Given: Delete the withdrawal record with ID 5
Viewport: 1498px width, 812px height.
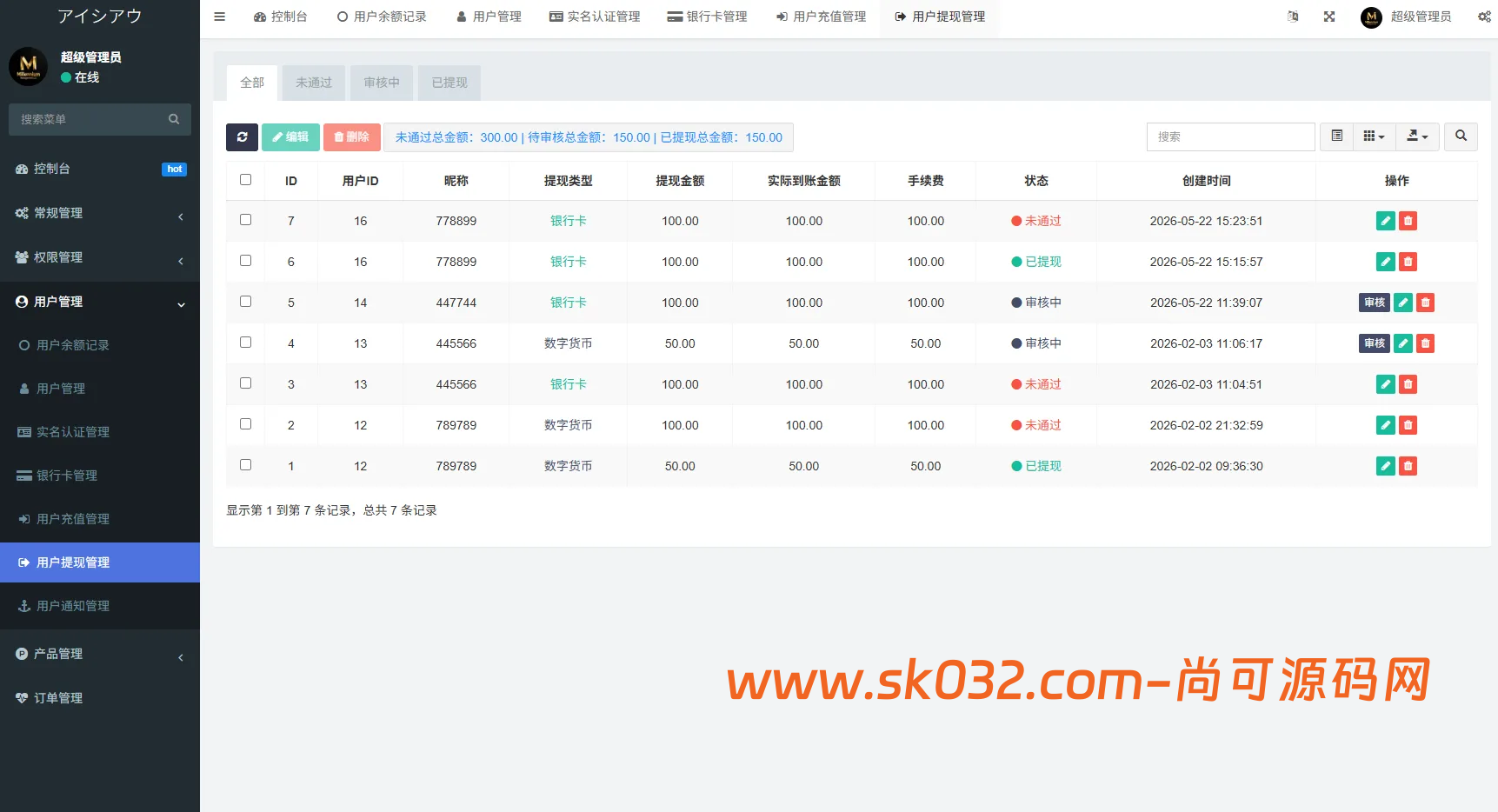Looking at the screenshot, I should coord(1425,303).
